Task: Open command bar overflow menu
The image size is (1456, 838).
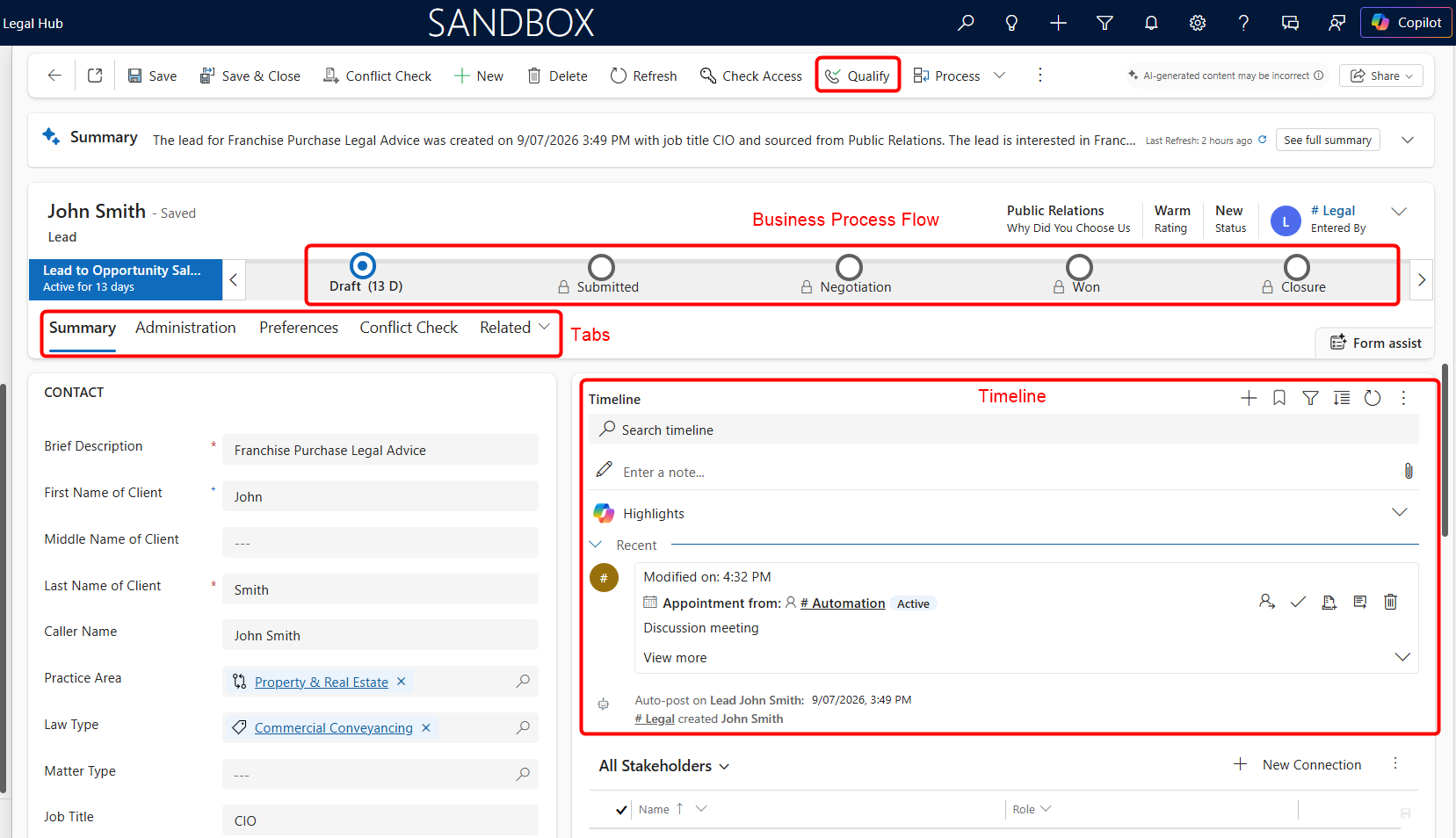Action: [1040, 76]
